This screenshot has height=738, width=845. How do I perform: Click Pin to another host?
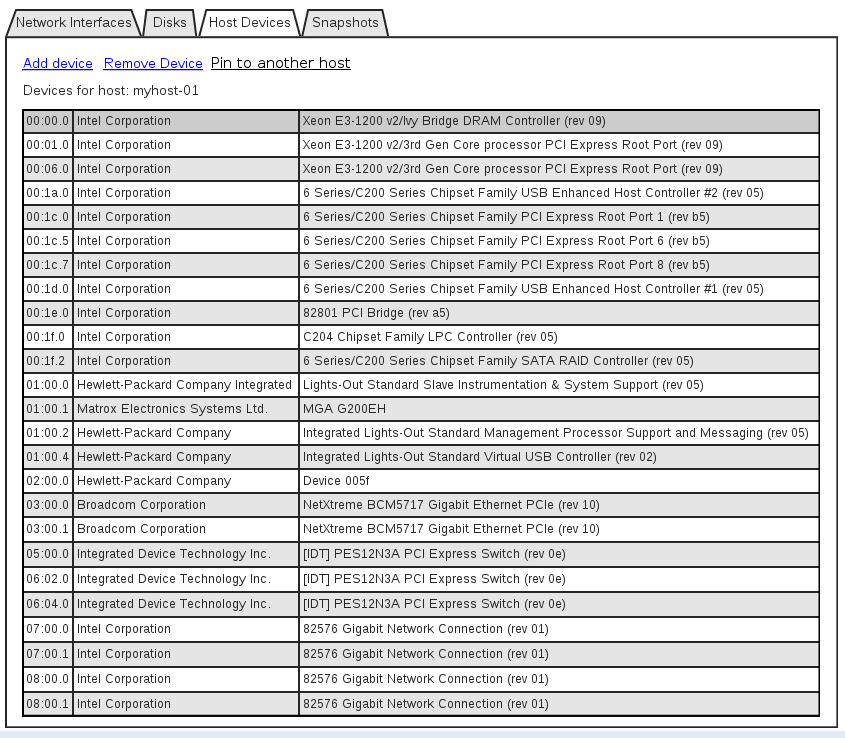click(x=281, y=63)
